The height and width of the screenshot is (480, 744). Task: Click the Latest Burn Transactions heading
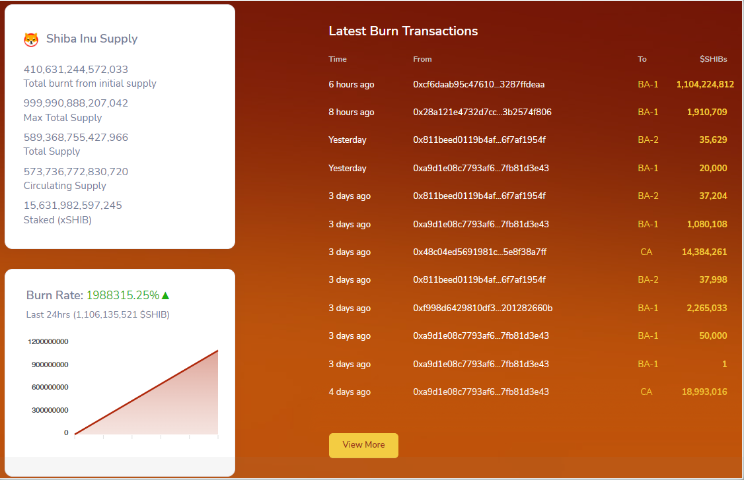click(x=403, y=31)
